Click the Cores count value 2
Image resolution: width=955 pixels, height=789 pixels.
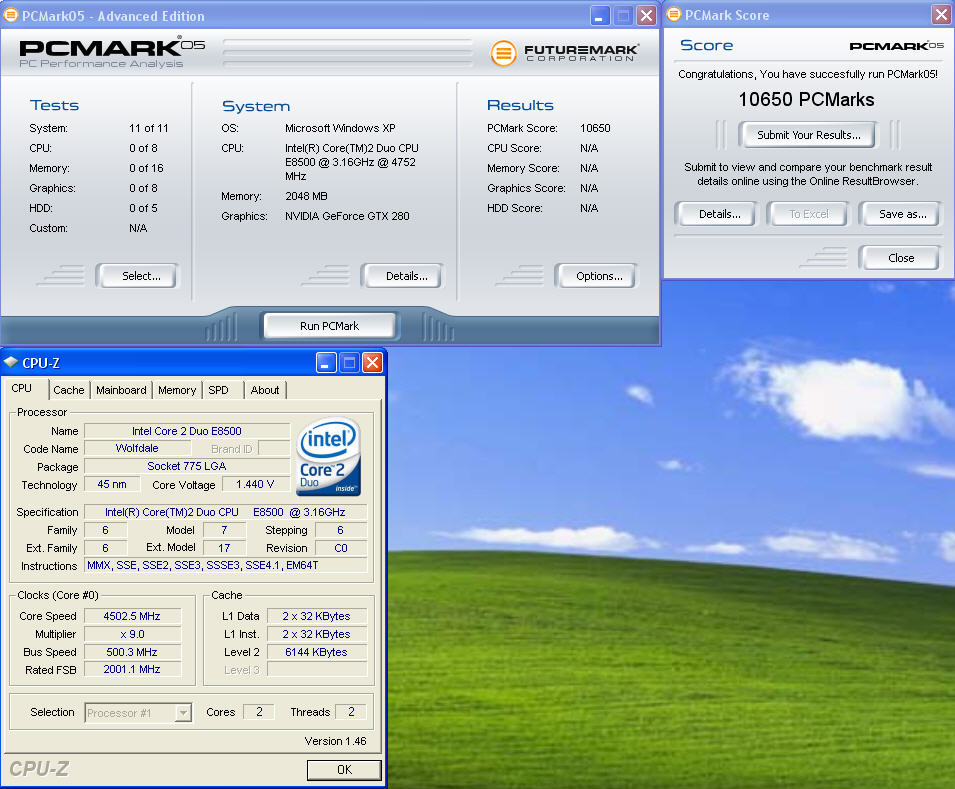coord(259,712)
